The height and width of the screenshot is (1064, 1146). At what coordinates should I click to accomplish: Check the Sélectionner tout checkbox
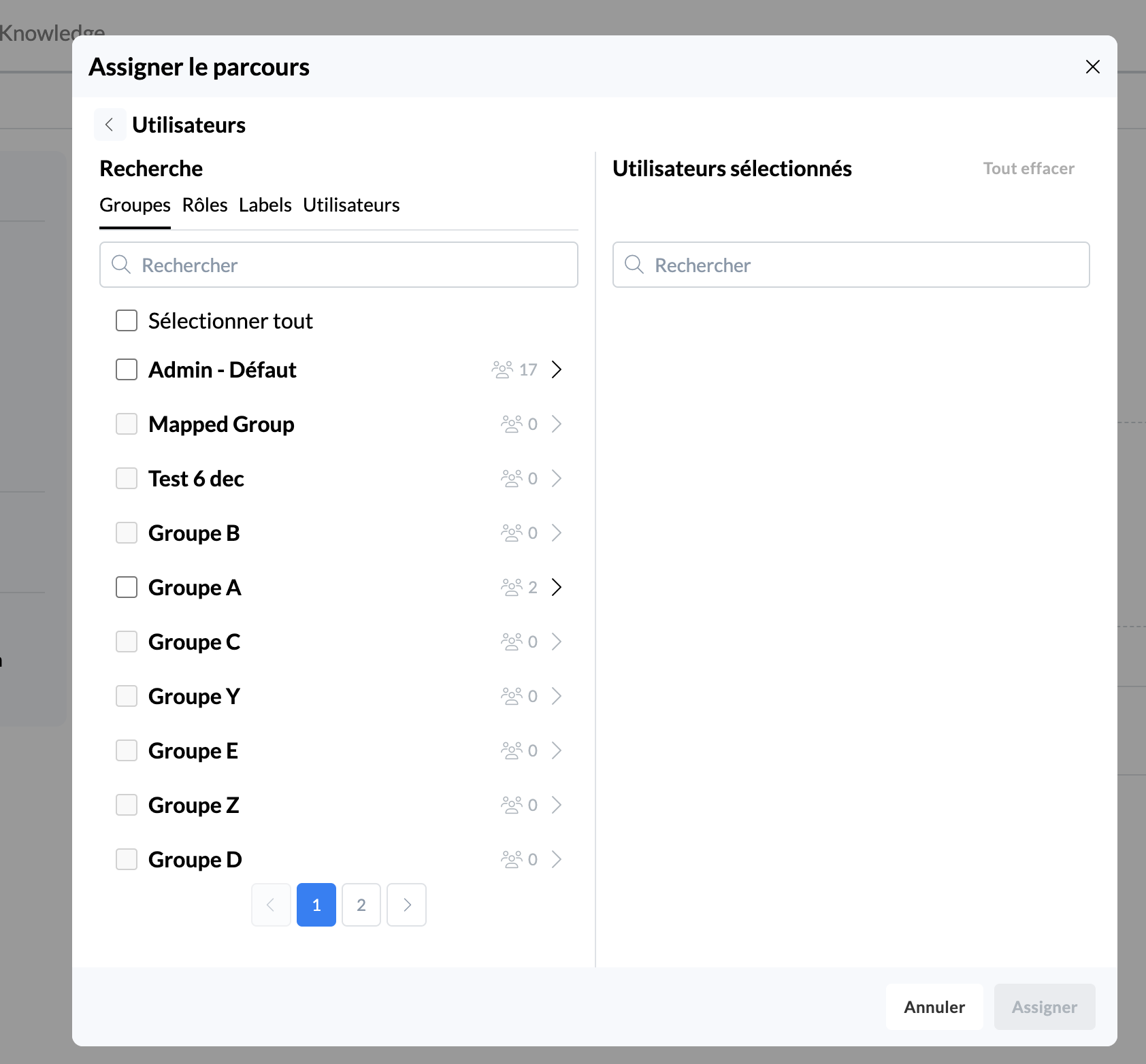pos(127,320)
